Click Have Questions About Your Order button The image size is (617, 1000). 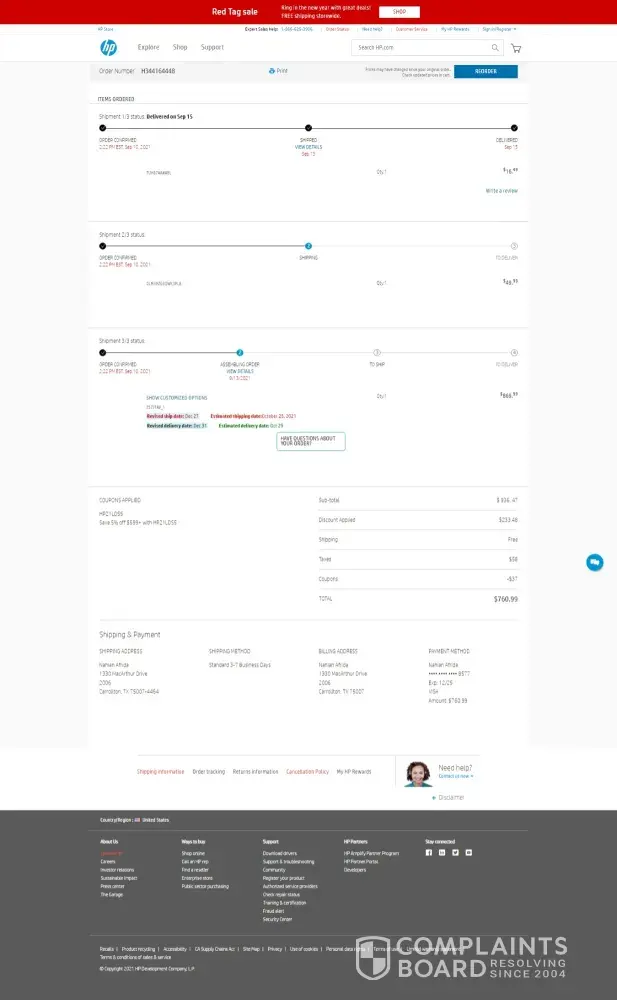tap(310, 441)
